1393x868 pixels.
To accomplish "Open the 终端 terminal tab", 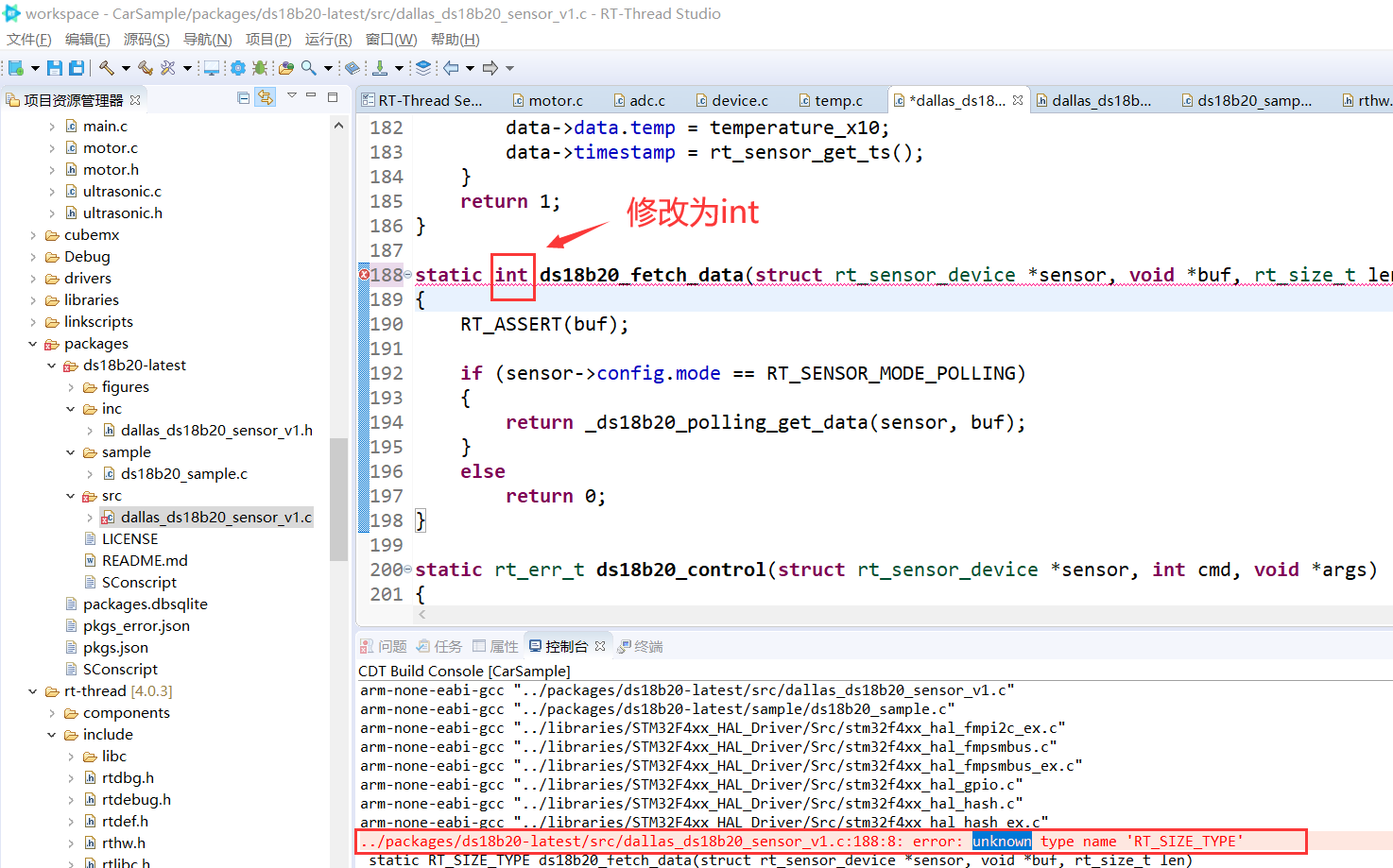I will [x=640, y=646].
